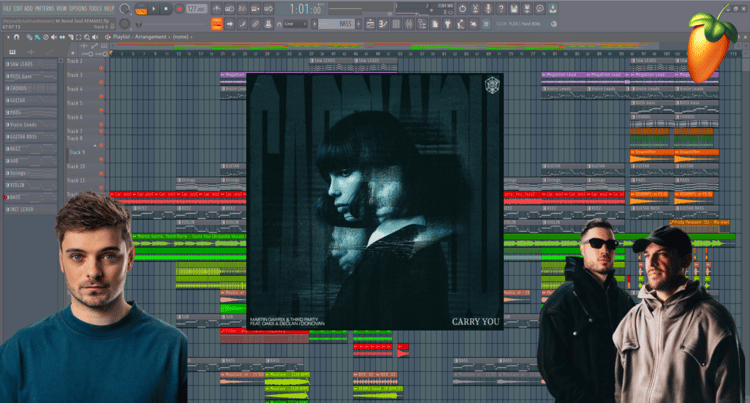This screenshot has width=750, height=403.
Task: Open the Mixer window icon
Action: (x=409, y=24)
